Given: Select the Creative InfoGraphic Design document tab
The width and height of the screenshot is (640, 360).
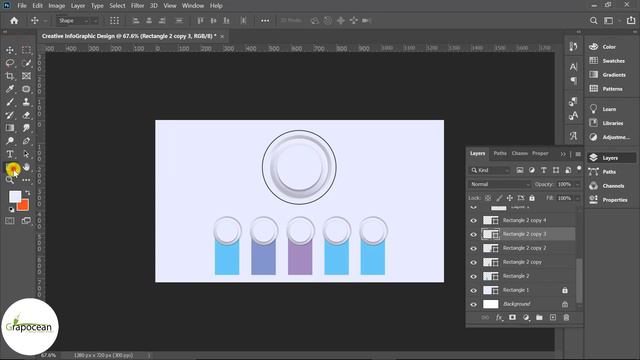Looking at the screenshot, I should [129, 36].
